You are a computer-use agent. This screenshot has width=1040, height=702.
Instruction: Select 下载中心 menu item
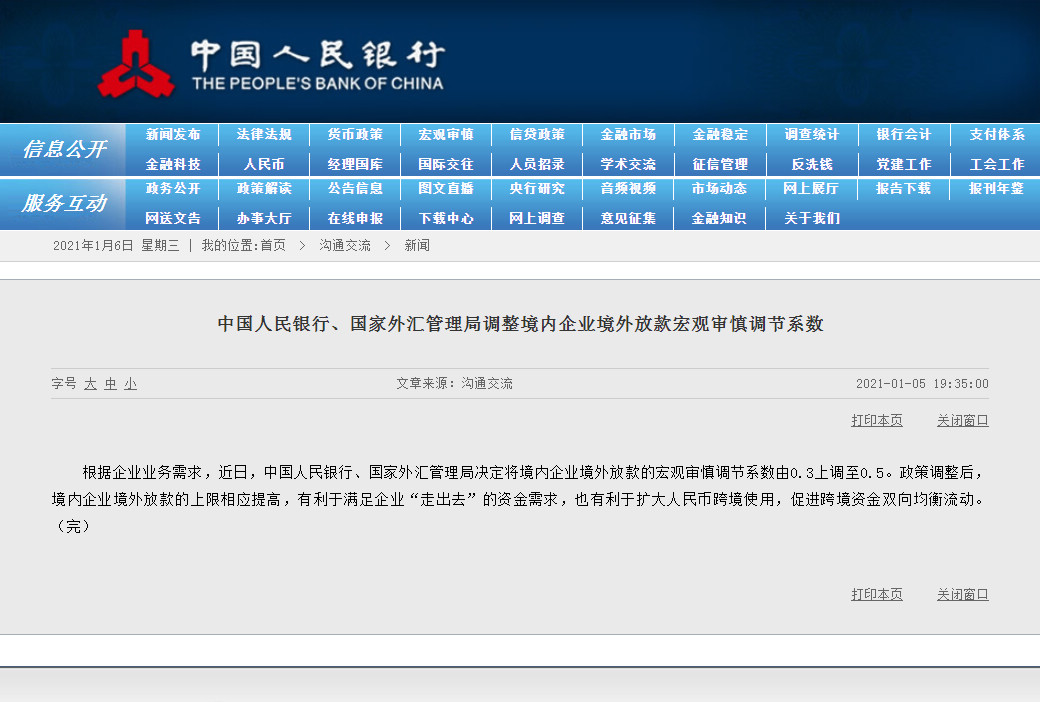tap(446, 218)
